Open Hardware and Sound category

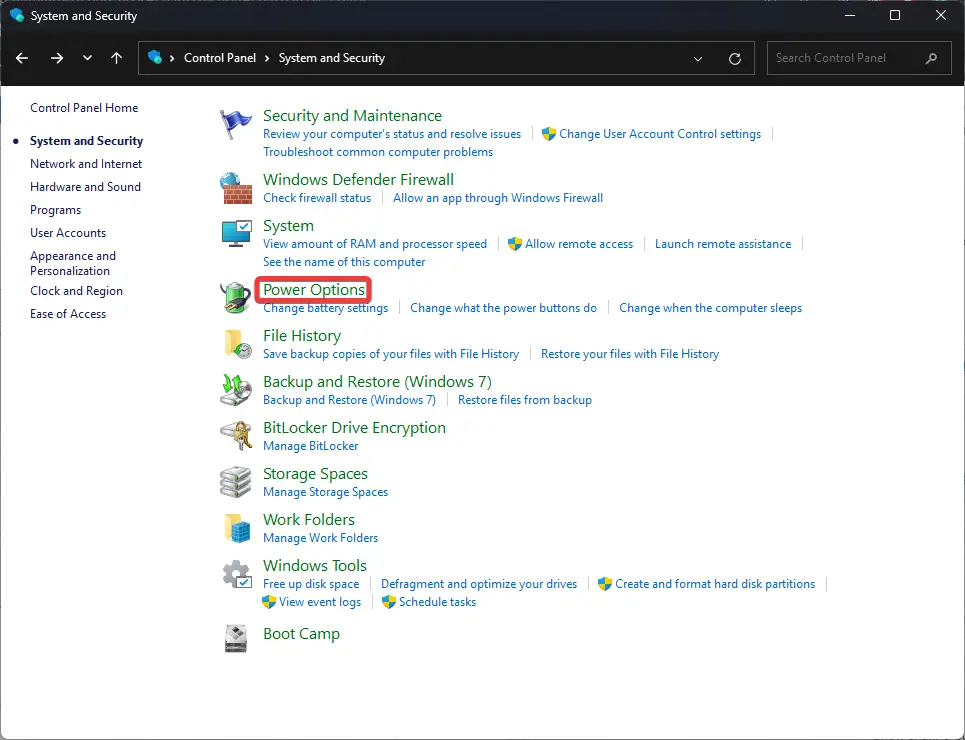click(86, 187)
